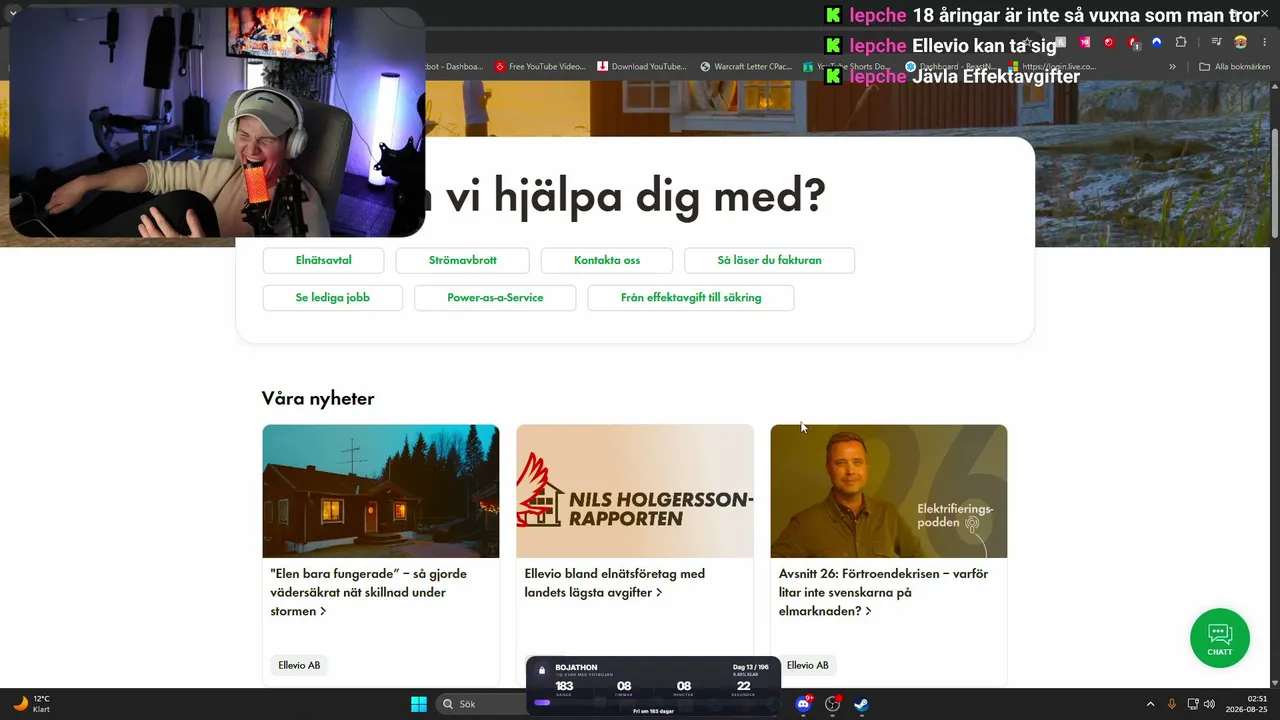Click the Ellevio AB tag on first news card
The image size is (1280, 720).
coord(299,665)
